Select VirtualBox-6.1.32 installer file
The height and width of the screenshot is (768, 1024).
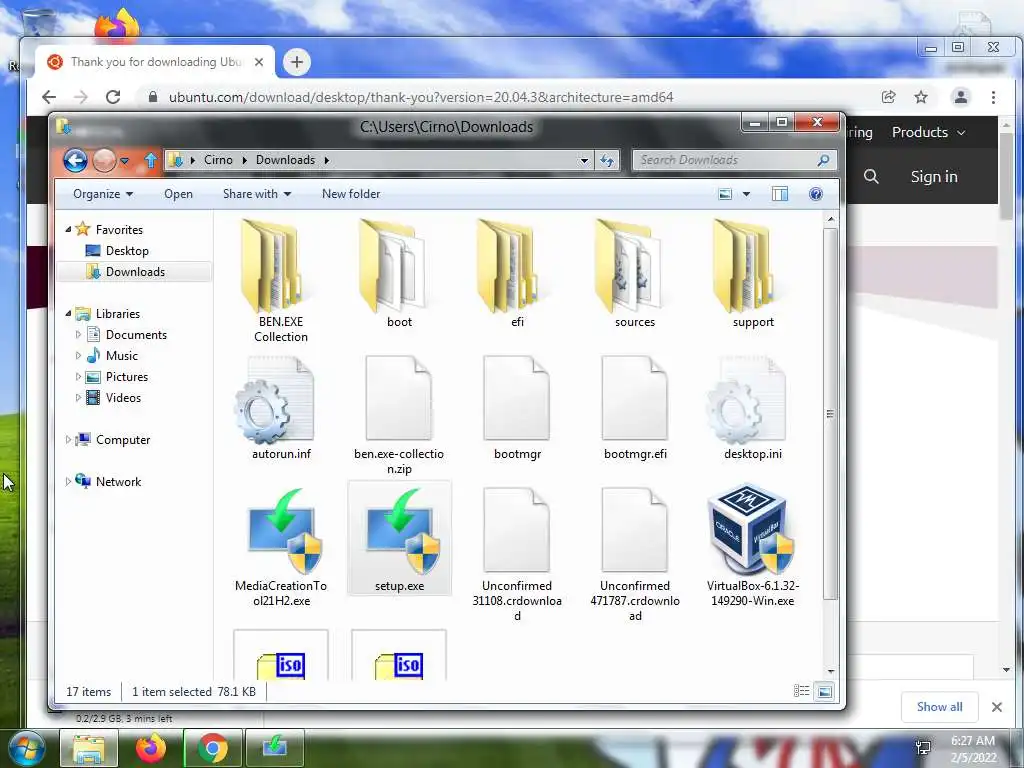coord(753,546)
